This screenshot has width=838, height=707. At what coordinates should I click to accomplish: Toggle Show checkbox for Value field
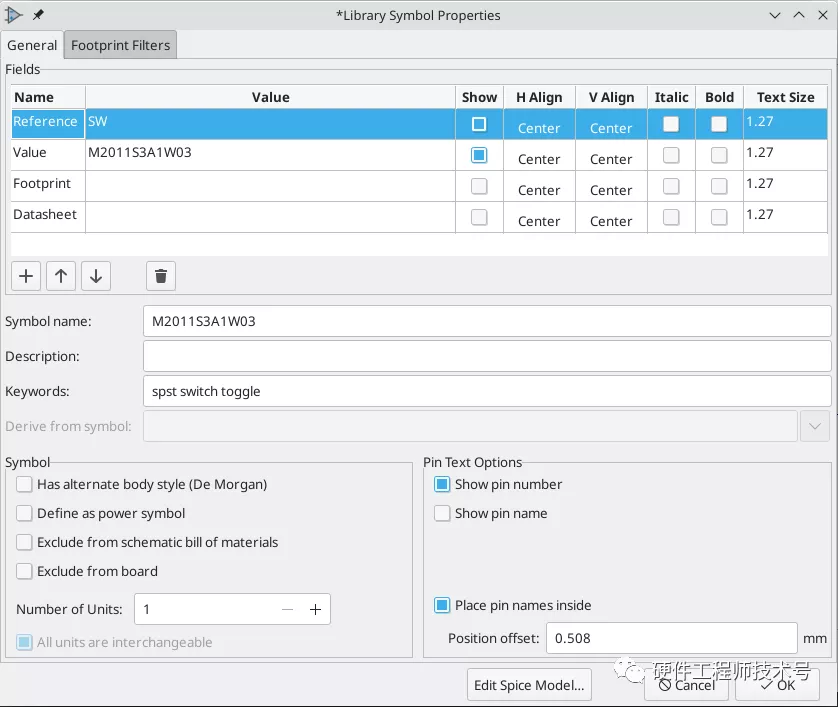pos(479,155)
